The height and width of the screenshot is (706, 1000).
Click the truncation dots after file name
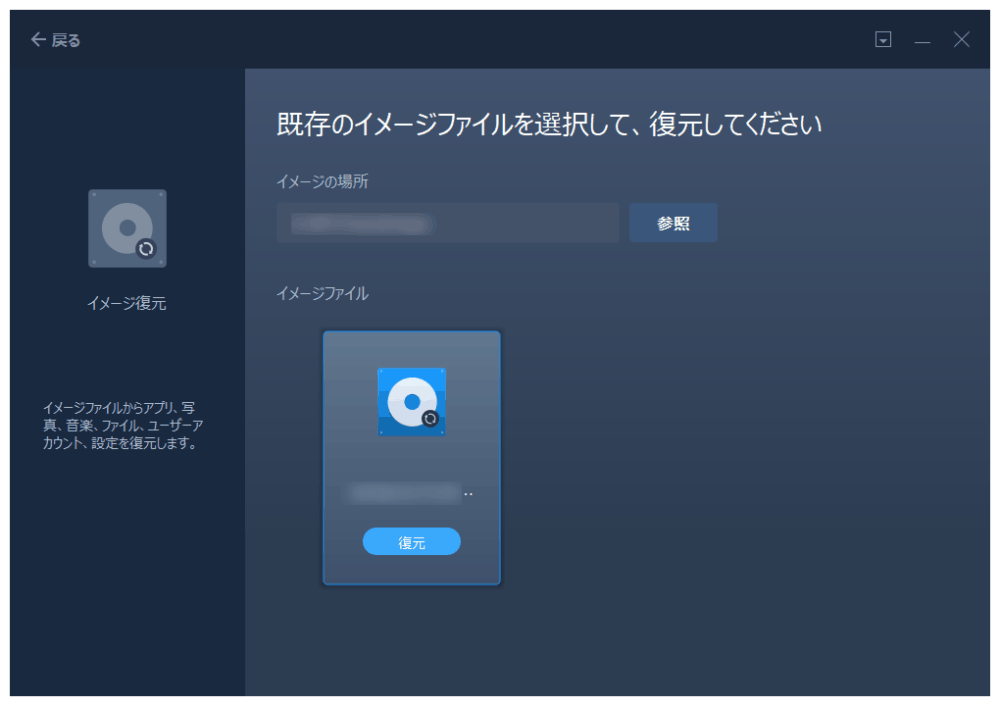point(468,493)
